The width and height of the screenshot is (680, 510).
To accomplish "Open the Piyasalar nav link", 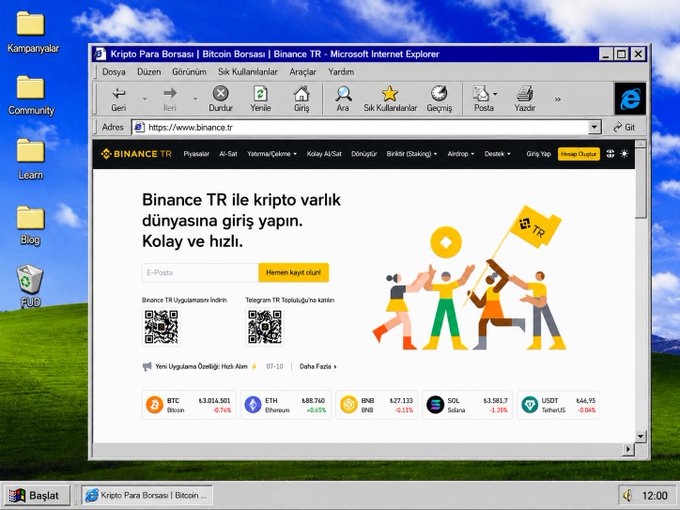I will pos(196,154).
